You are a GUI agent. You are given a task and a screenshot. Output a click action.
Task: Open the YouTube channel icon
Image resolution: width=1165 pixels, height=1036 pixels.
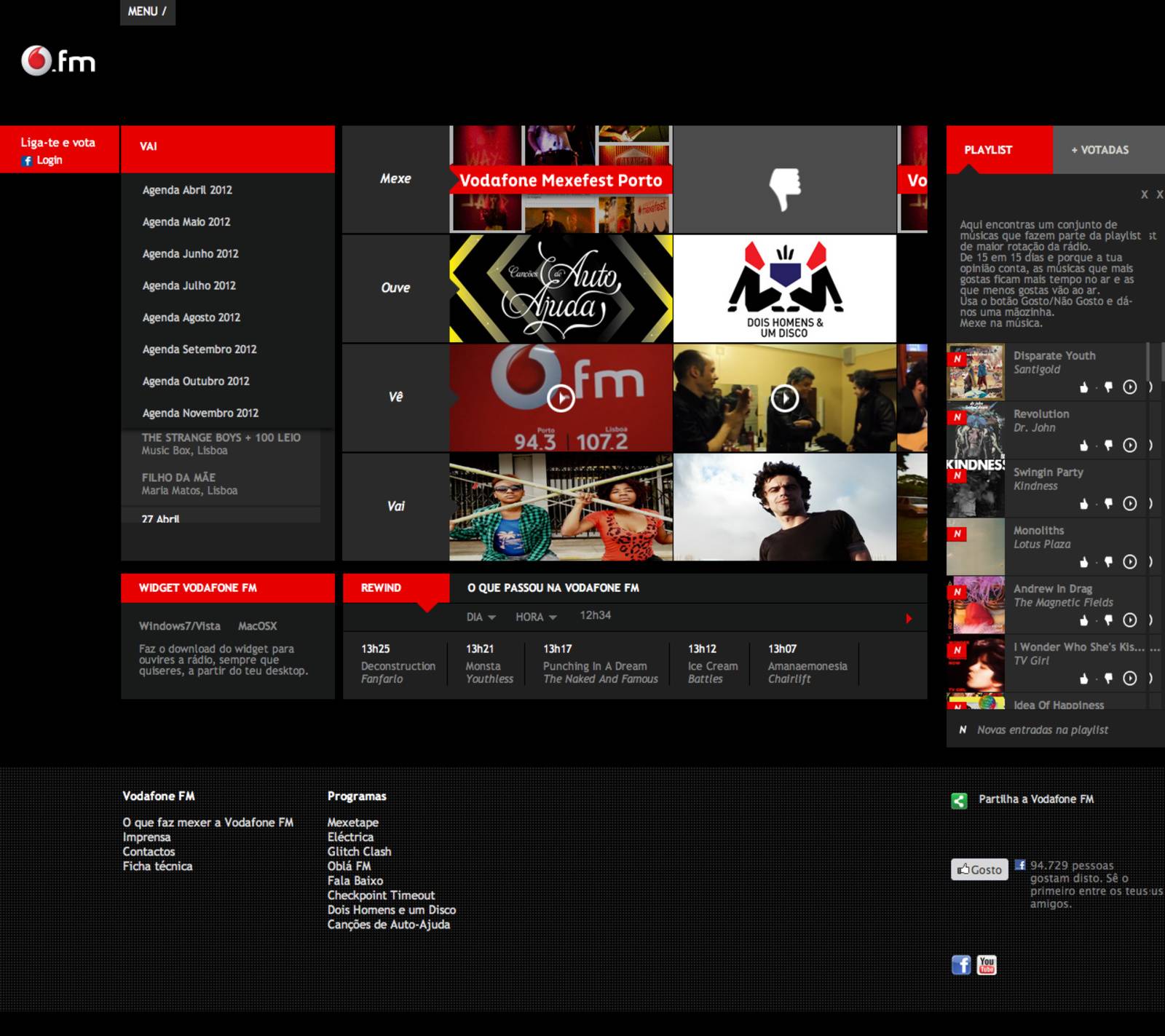(x=987, y=965)
